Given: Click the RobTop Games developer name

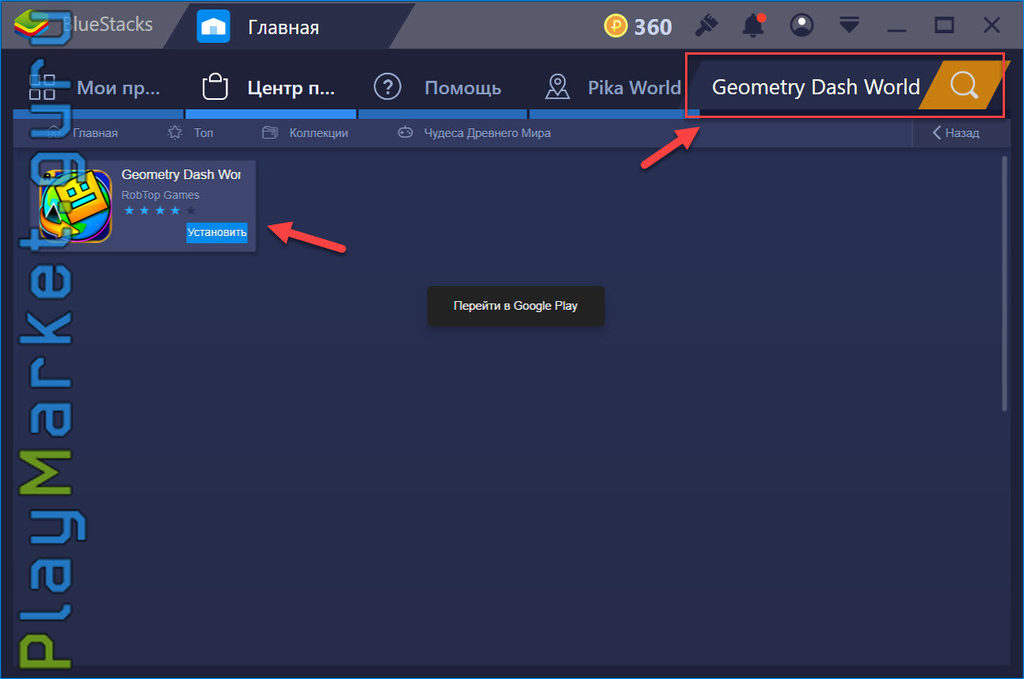Looking at the screenshot, I should [160, 195].
